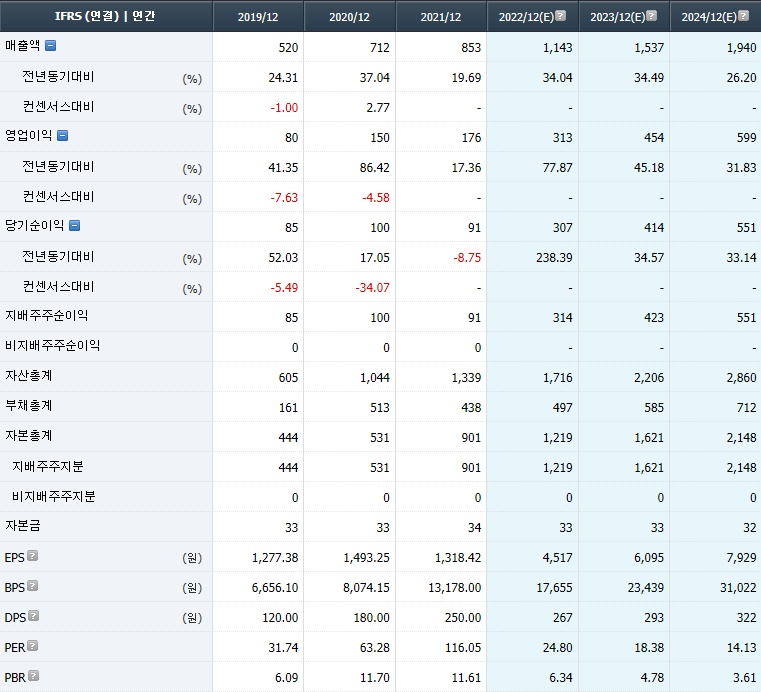Click PBR value 6.09 for 2019/12
The image size is (761, 692).
tap(286, 678)
